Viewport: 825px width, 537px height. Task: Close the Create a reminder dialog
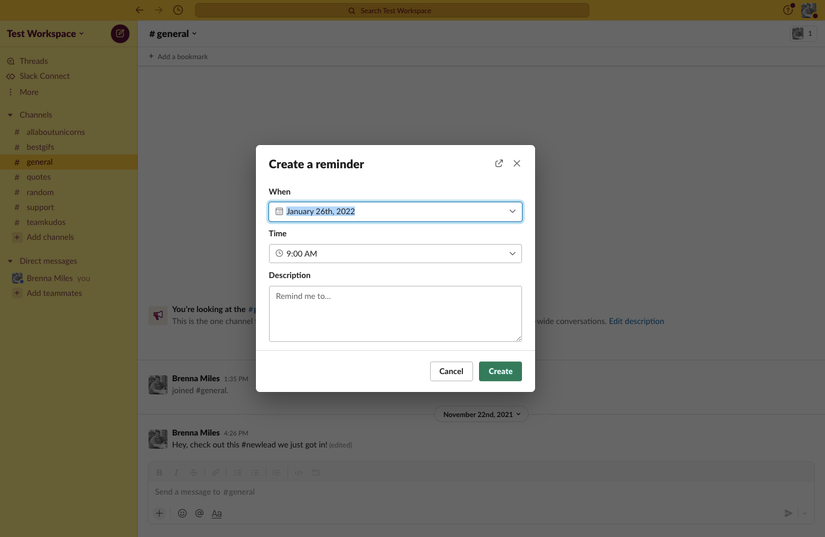click(517, 164)
